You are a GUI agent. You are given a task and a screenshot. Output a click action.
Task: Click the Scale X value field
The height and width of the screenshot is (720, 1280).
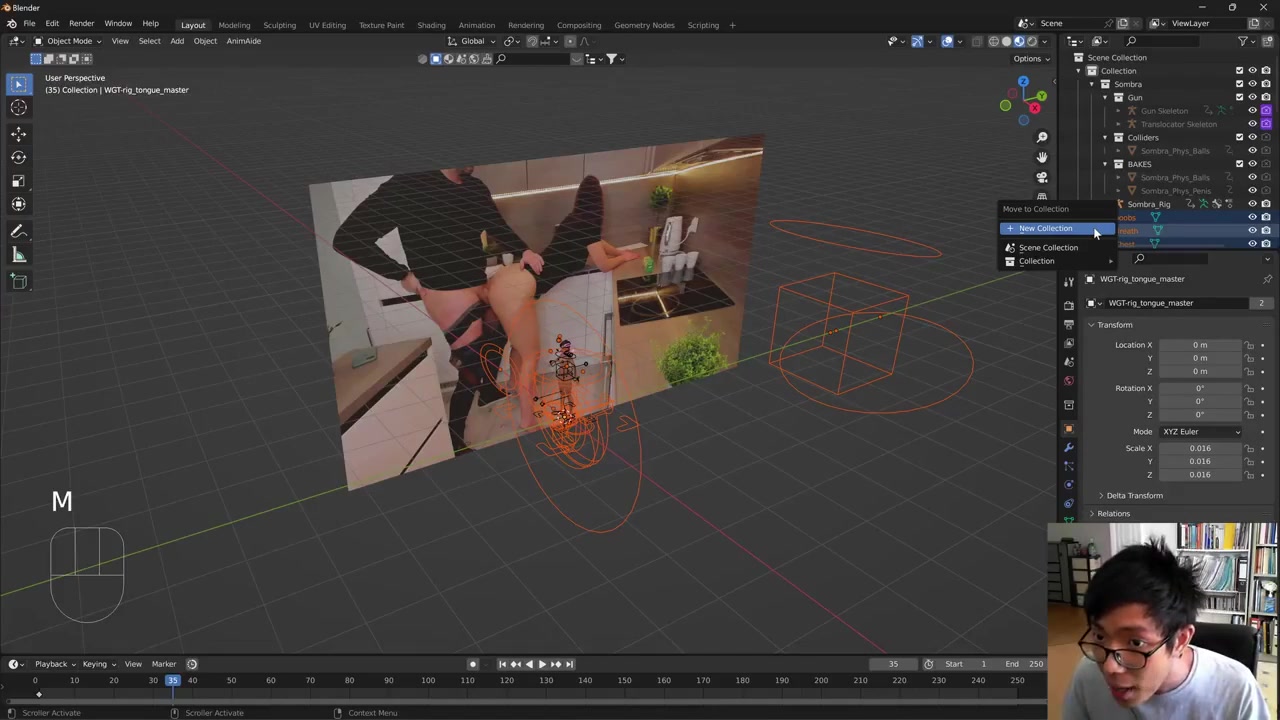tap(1200, 448)
